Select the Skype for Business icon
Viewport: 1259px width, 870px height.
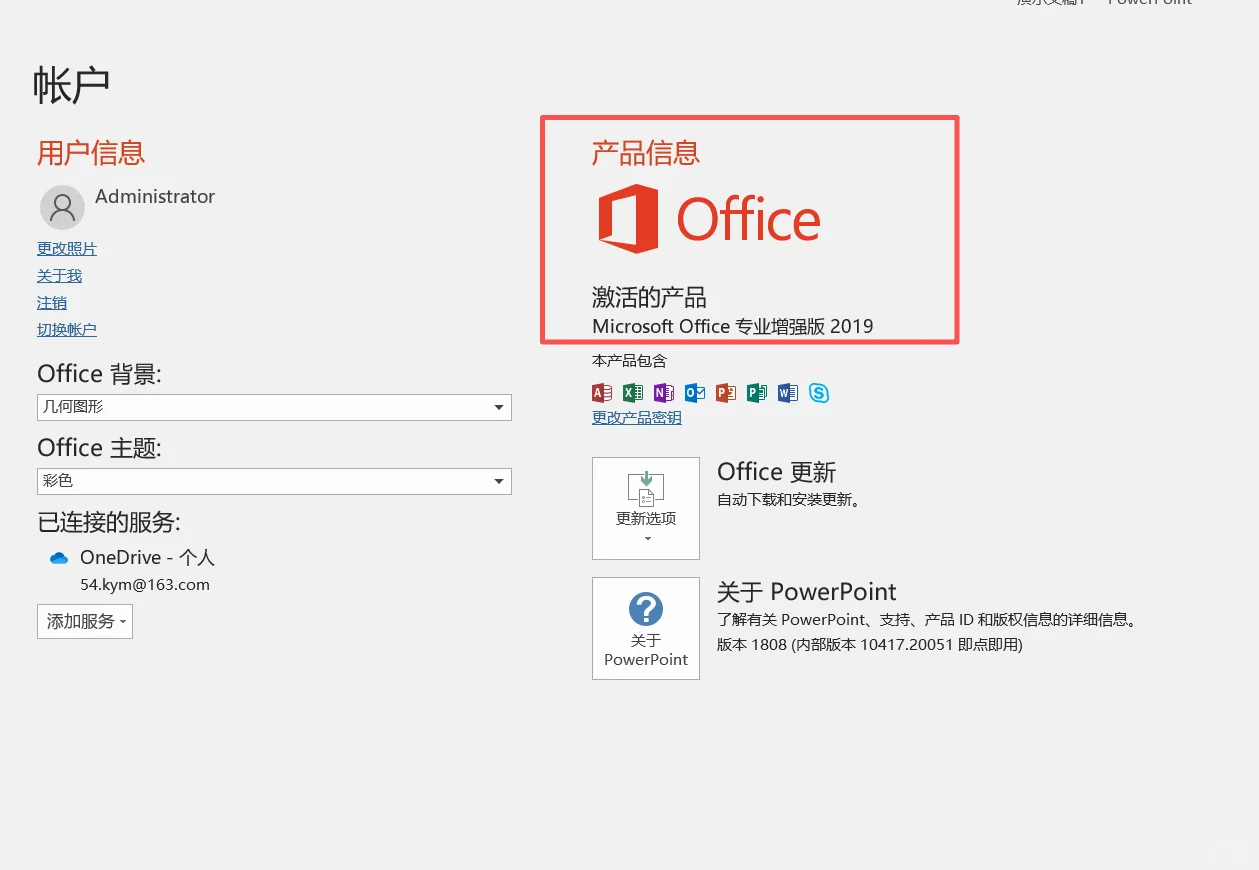click(819, 392)
